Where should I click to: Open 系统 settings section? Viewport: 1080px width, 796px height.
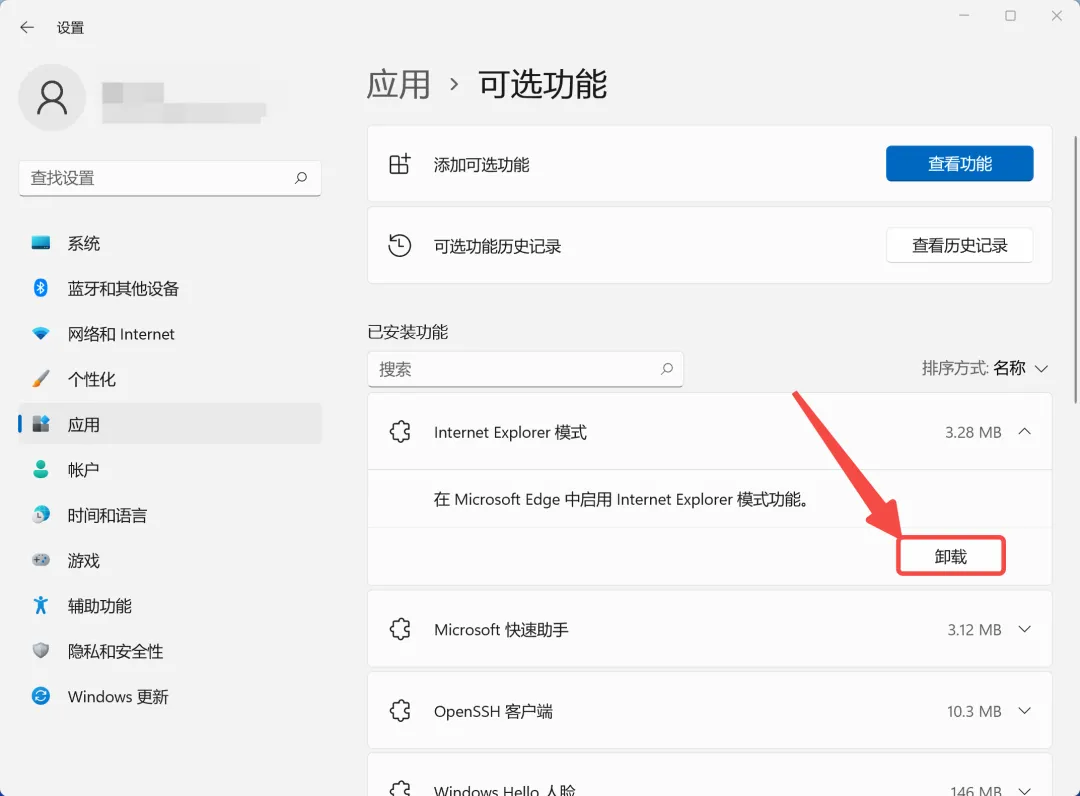pyautogui.click(x=170, y=243)
